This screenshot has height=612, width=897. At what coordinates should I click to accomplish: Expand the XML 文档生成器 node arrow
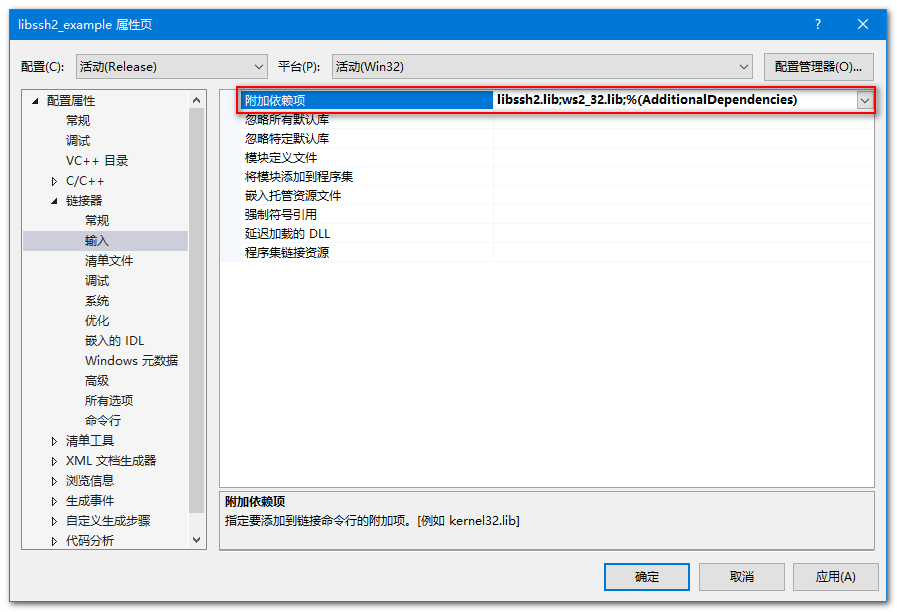[54, 461]
